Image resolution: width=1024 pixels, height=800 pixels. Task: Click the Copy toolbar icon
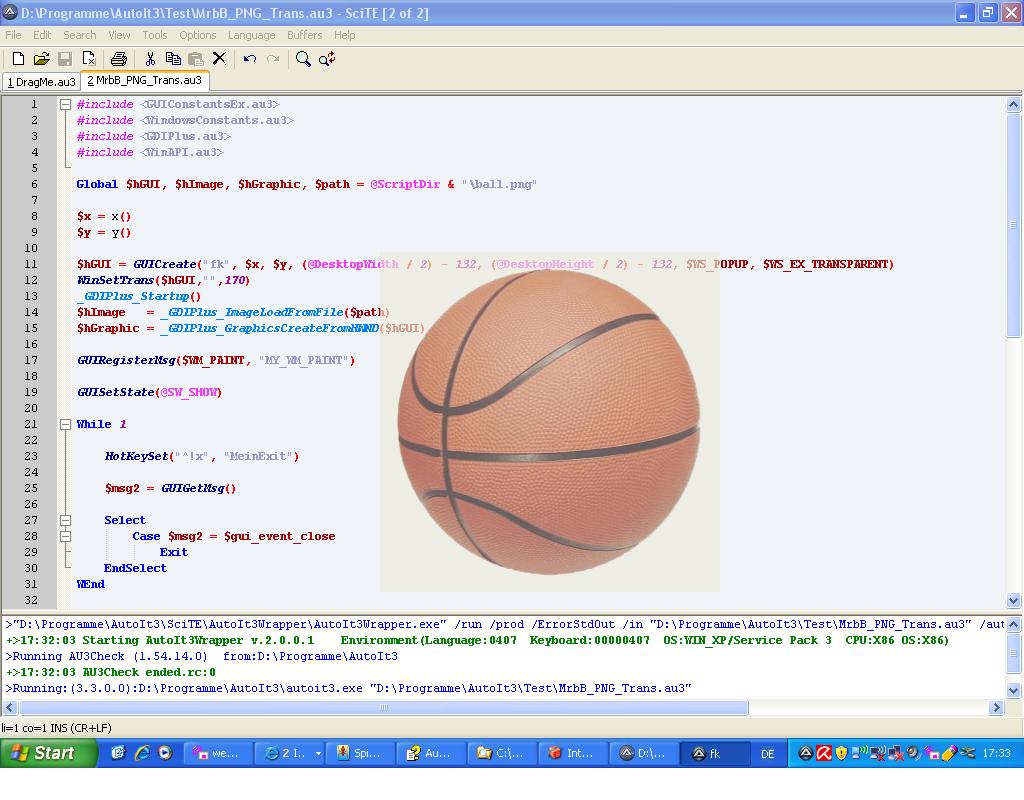point(173,59)
